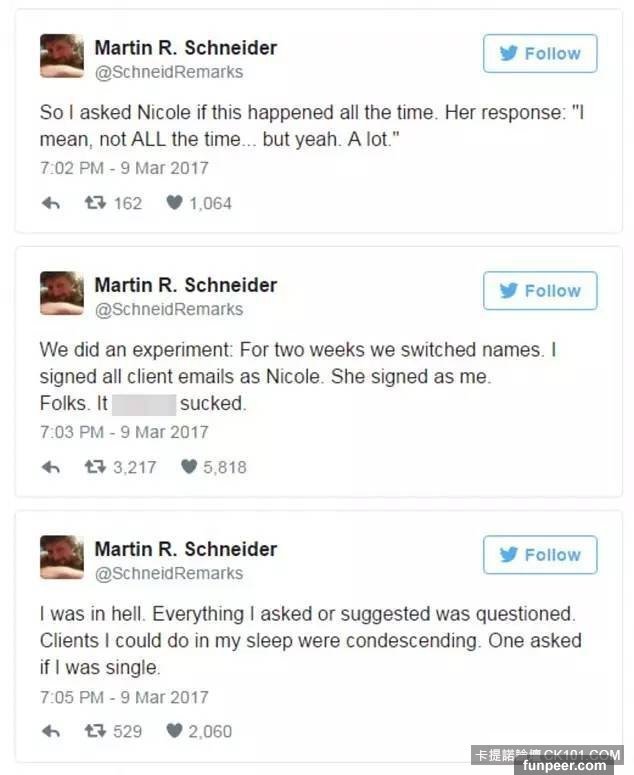Reply to the switched names experiment tweet
The width and height of the screenshot is (634, 775).
(x=50, y=467)
